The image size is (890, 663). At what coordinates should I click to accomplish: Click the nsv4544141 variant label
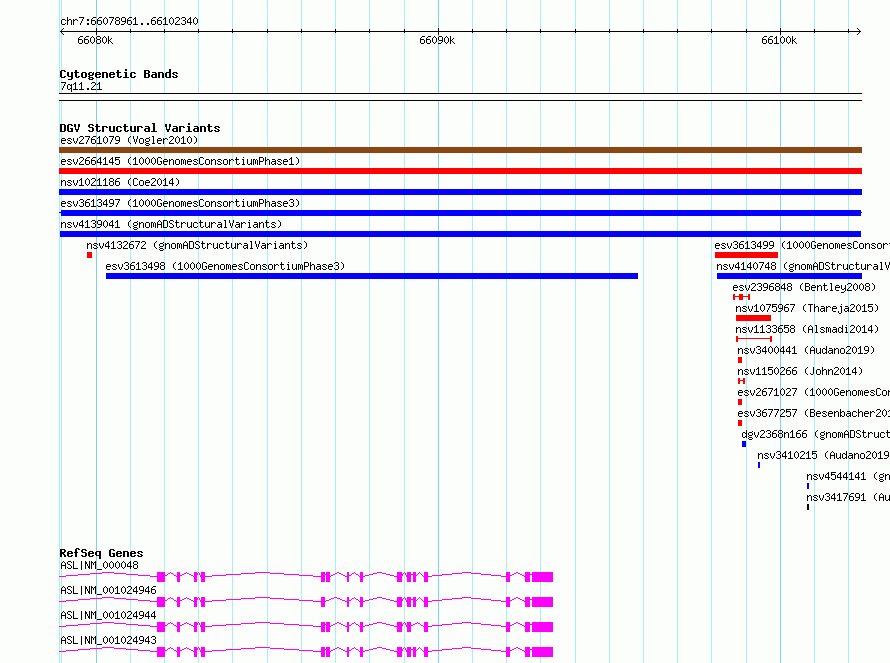(848, 476)
